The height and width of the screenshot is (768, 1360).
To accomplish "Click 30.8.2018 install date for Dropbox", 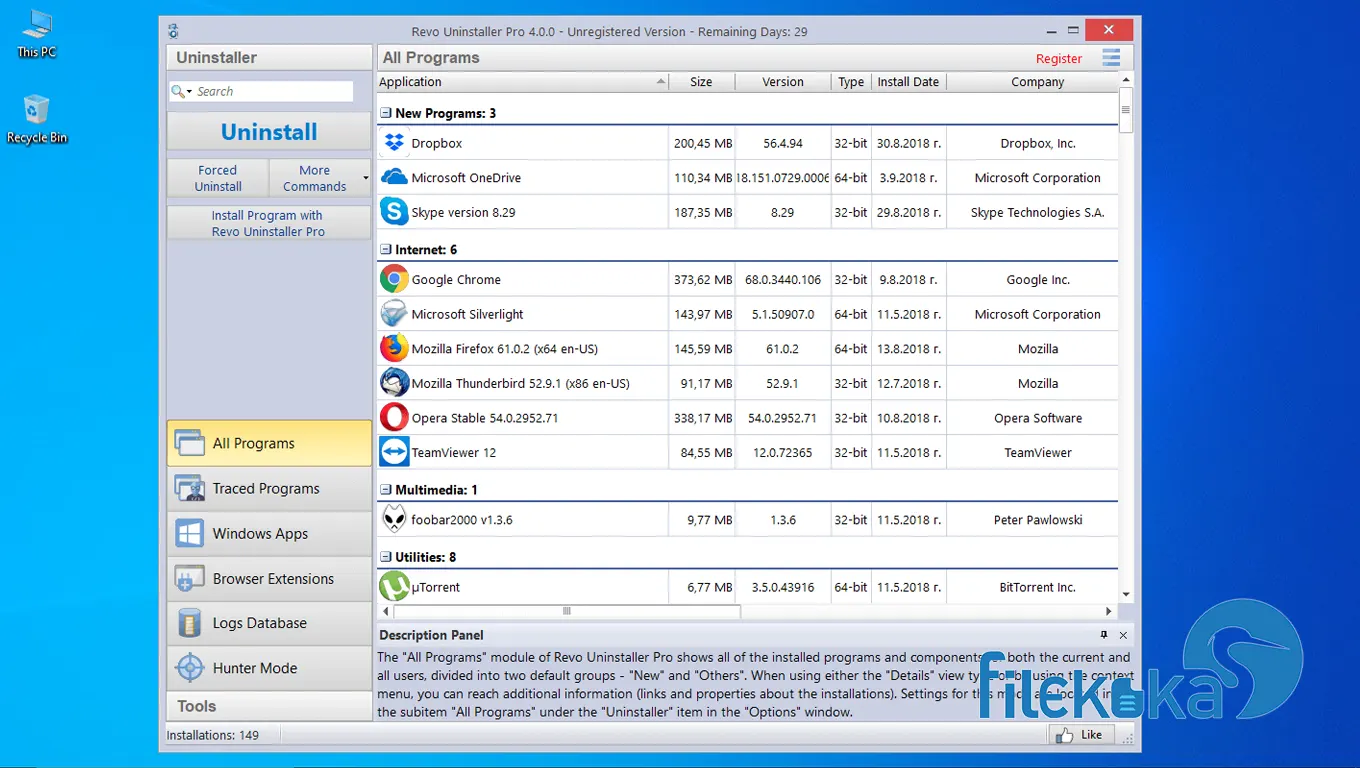I will tap(908, 143).
